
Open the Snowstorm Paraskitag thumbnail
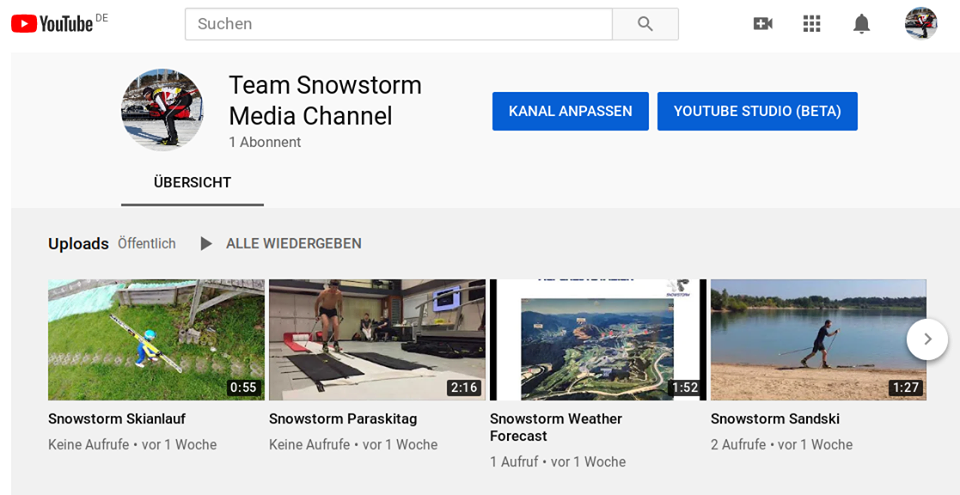[x=377, y=340]
